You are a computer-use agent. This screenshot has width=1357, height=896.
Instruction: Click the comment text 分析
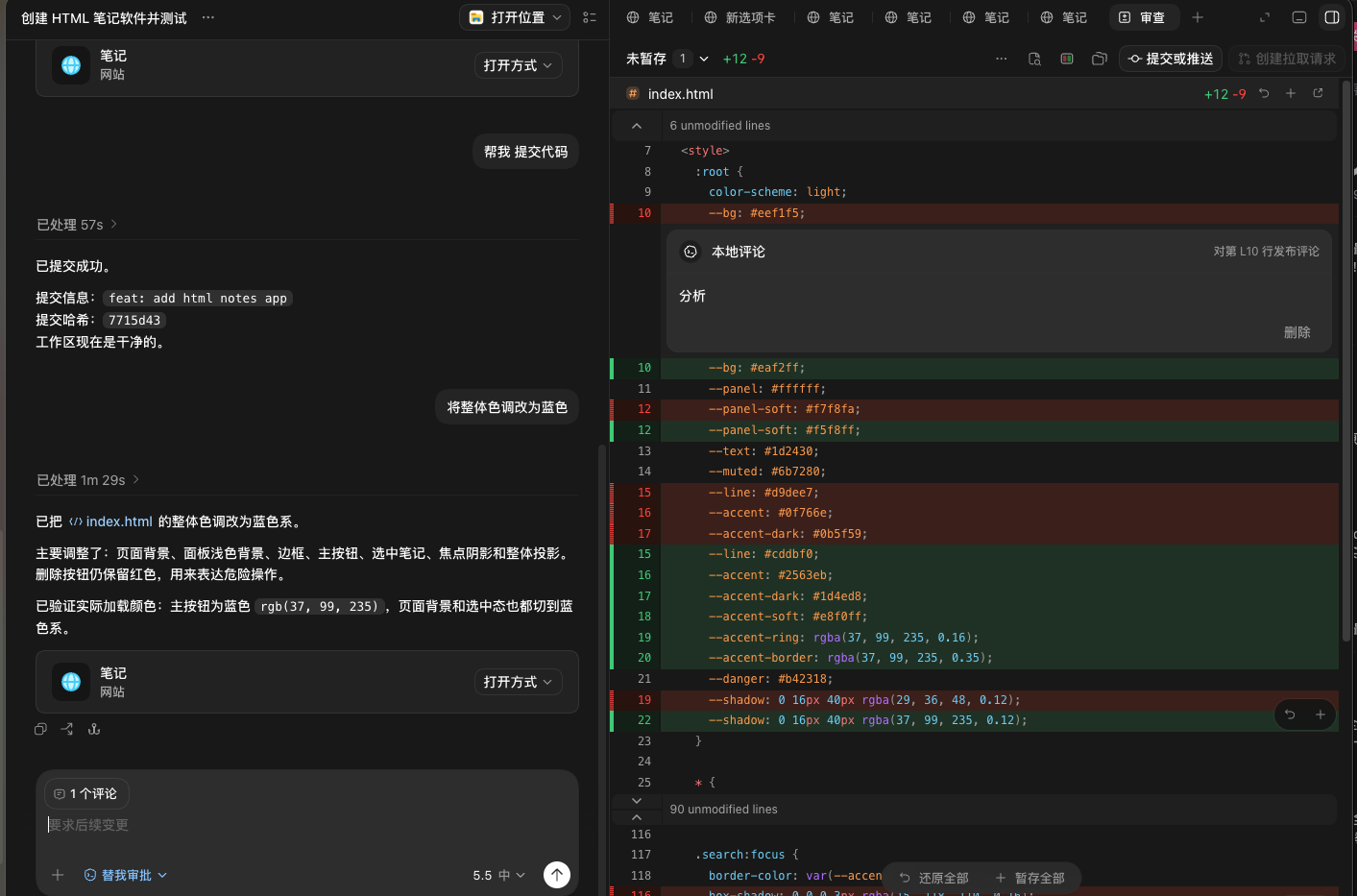(692, 296)
